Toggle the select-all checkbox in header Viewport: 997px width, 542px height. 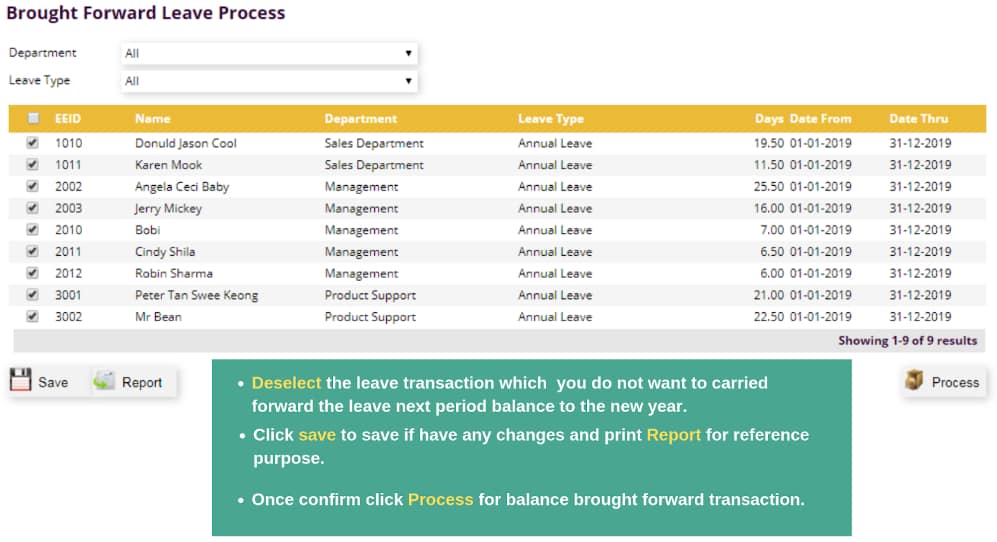pyautogui.click(x=33, y=118)
